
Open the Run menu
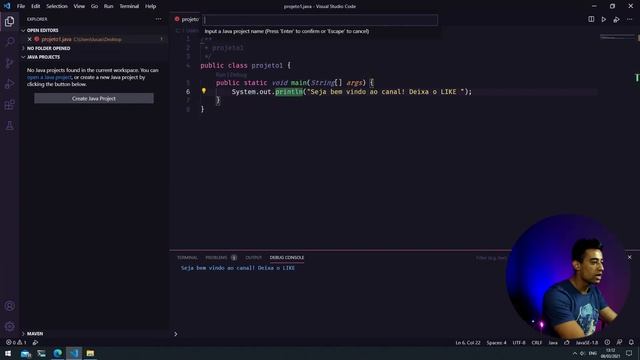coord(108,6)
